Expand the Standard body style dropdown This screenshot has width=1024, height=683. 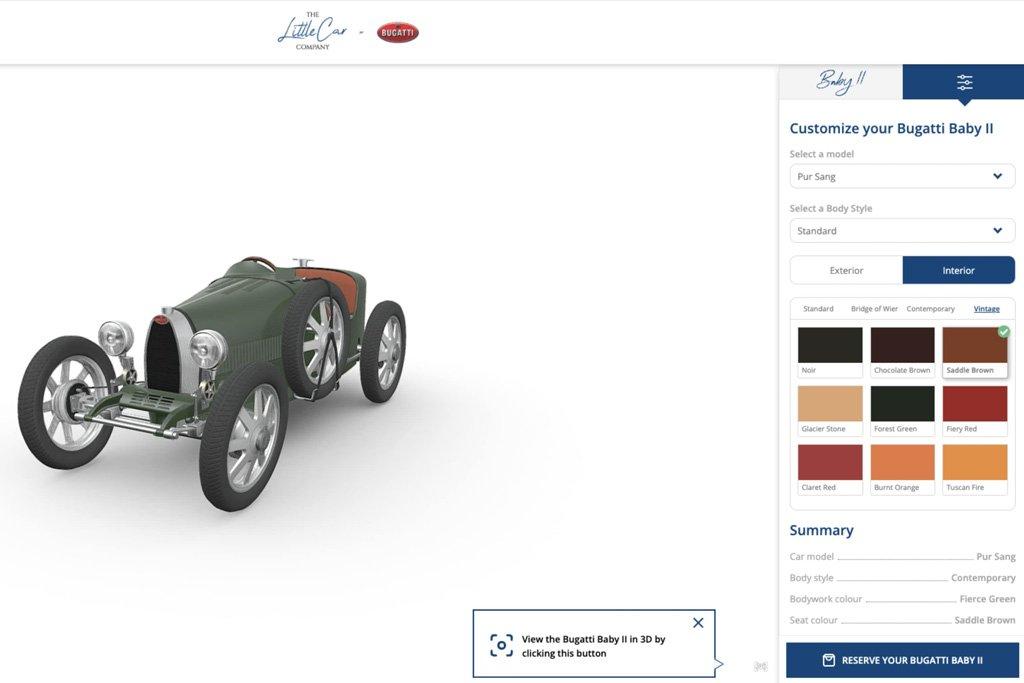(x=902, y=230)
